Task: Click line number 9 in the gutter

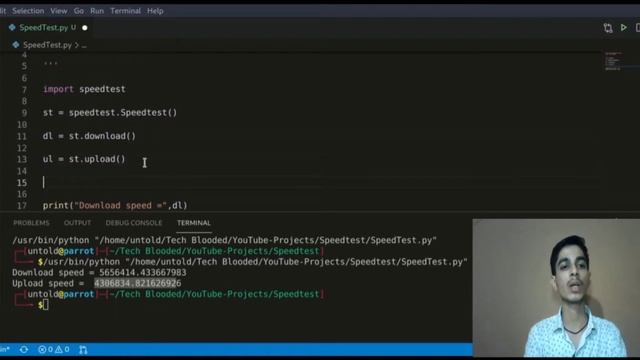Action: [24, 113]
